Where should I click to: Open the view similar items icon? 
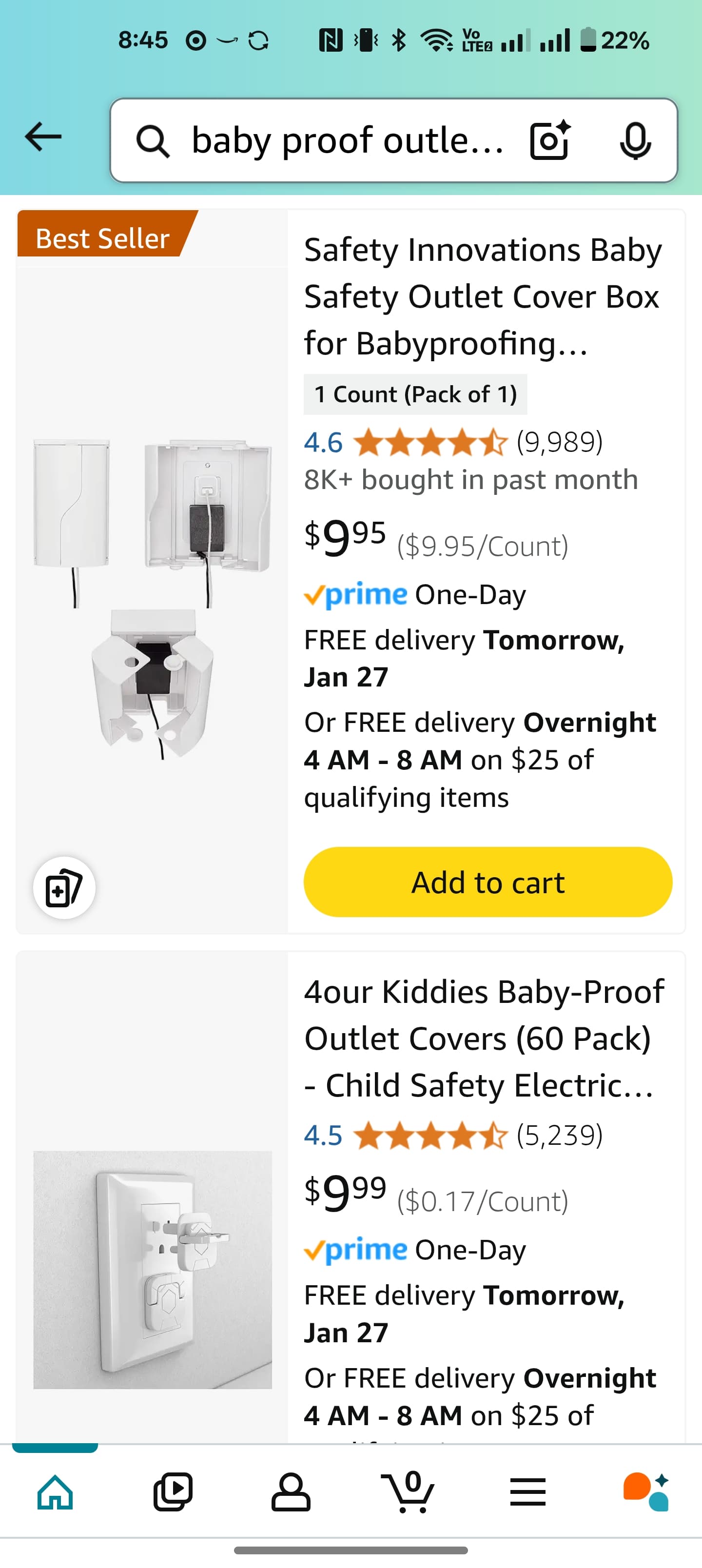64,887
